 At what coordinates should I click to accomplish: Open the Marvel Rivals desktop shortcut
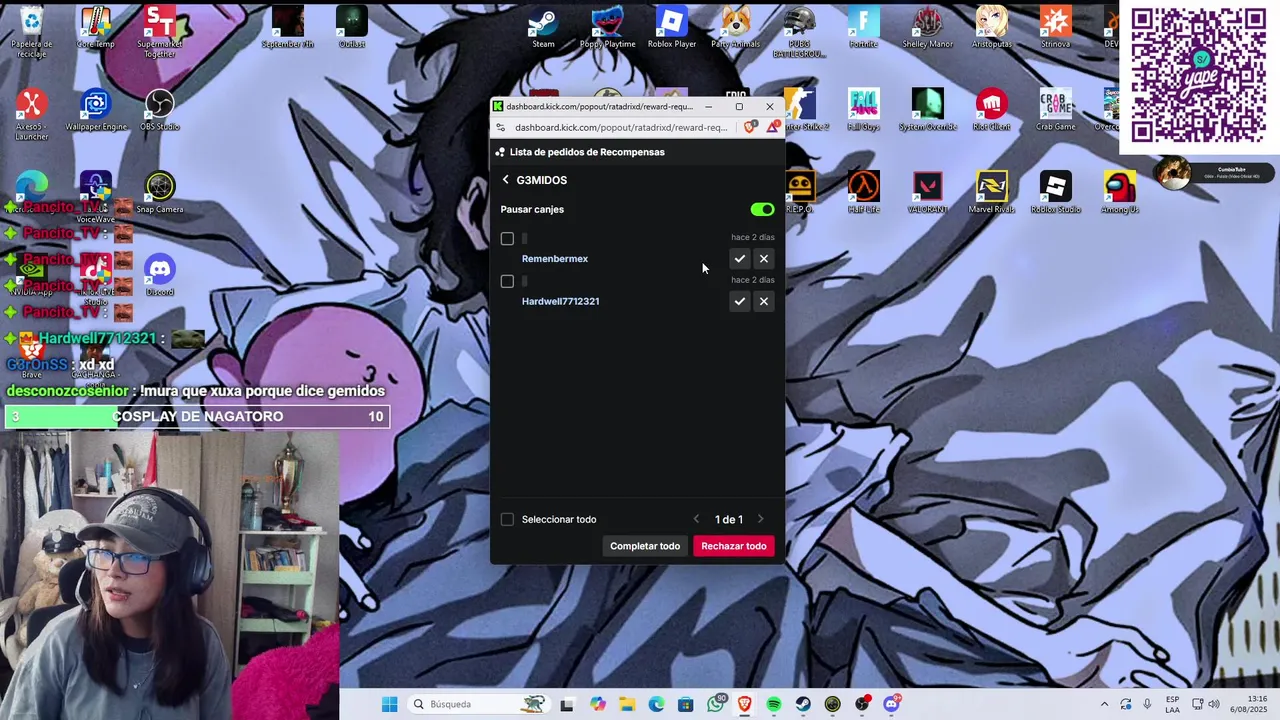991,193
